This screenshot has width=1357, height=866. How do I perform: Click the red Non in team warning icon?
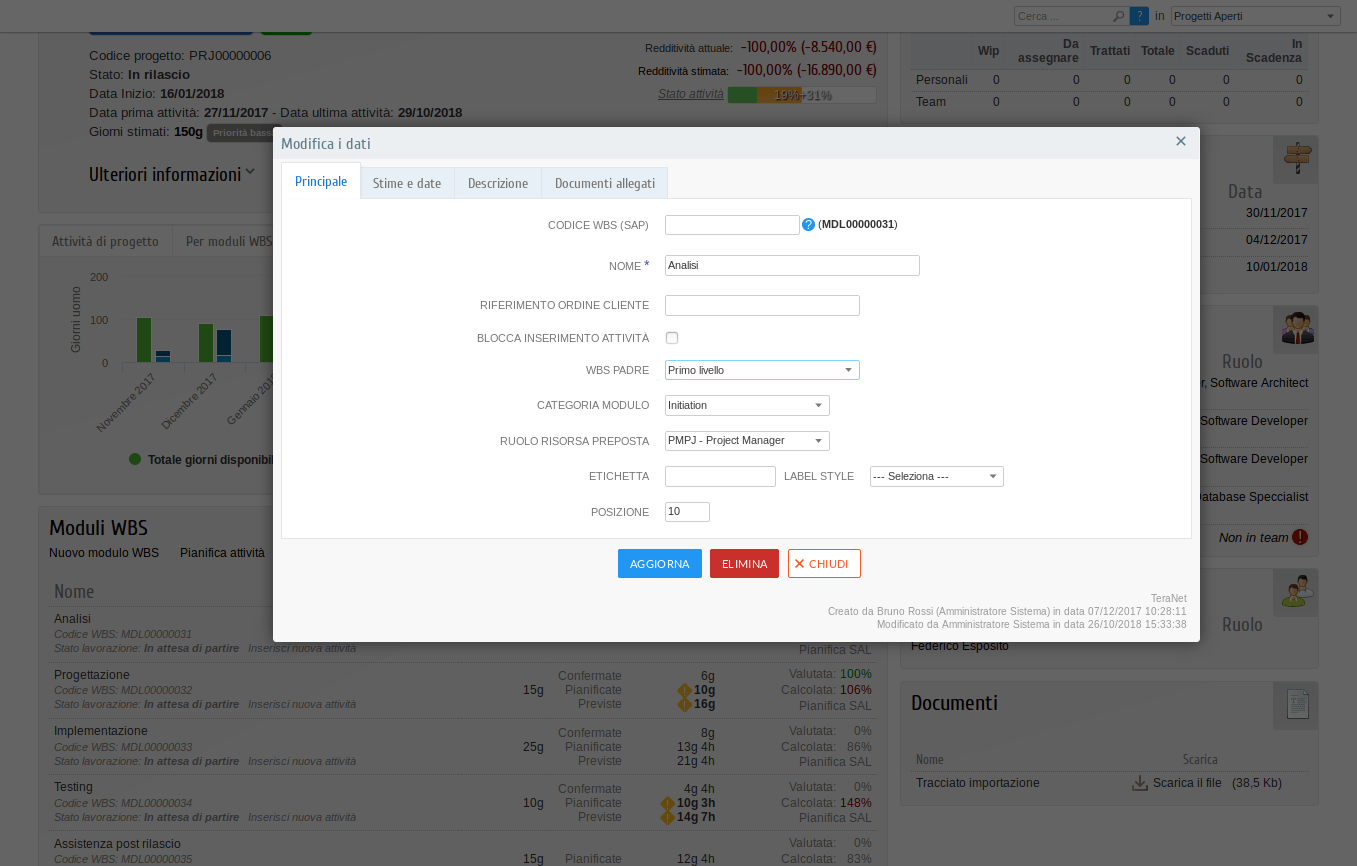pyautogui.click(x=1299, y=537)
